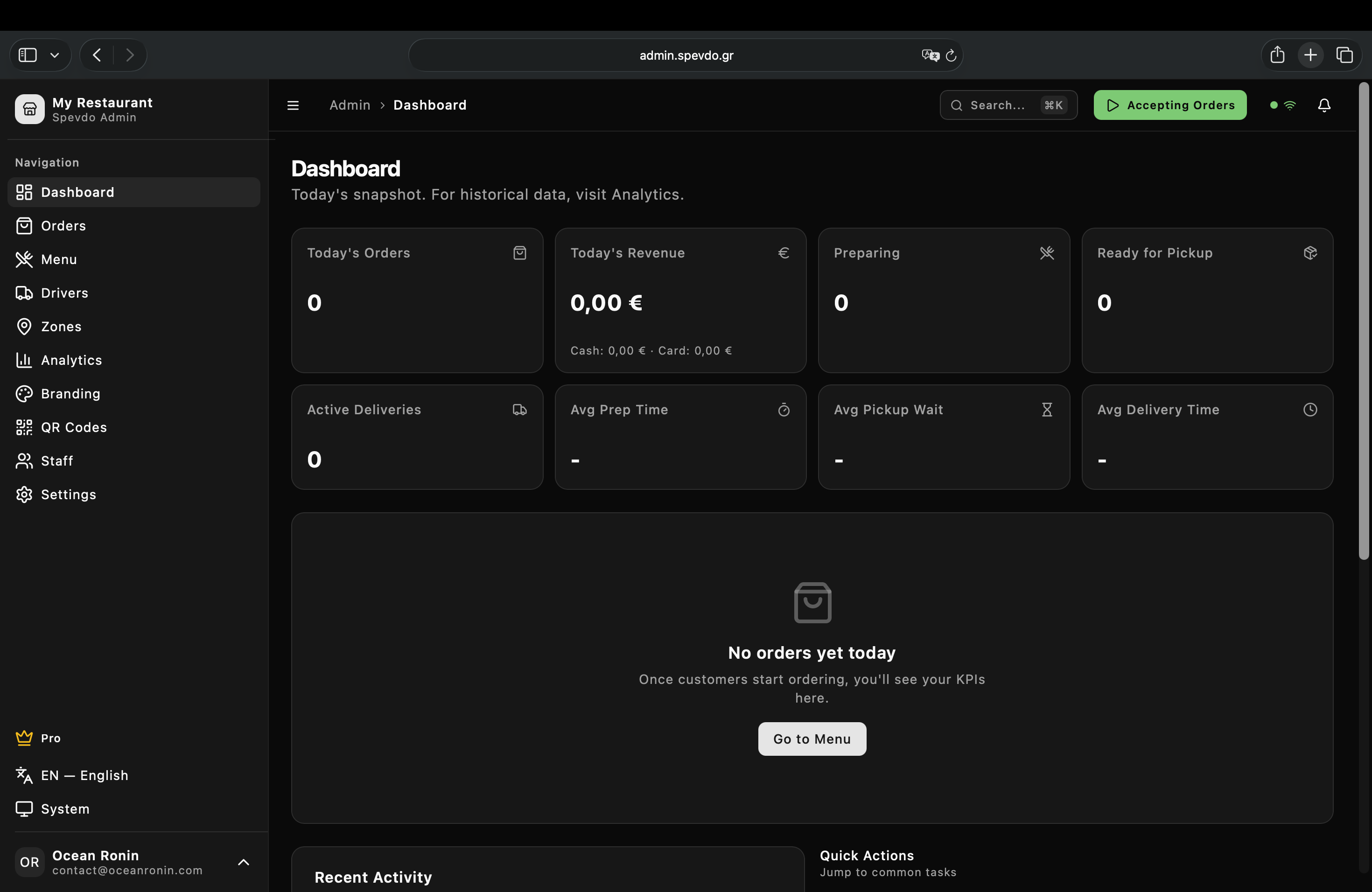1372x892 pixels.
Task: Collapse the Ocean Ronin account panel
Action: 243,862
